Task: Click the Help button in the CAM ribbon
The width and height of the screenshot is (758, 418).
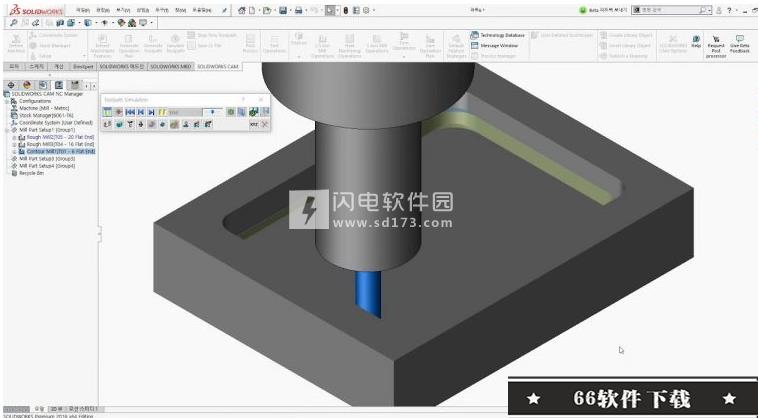Action: point(696,42)
